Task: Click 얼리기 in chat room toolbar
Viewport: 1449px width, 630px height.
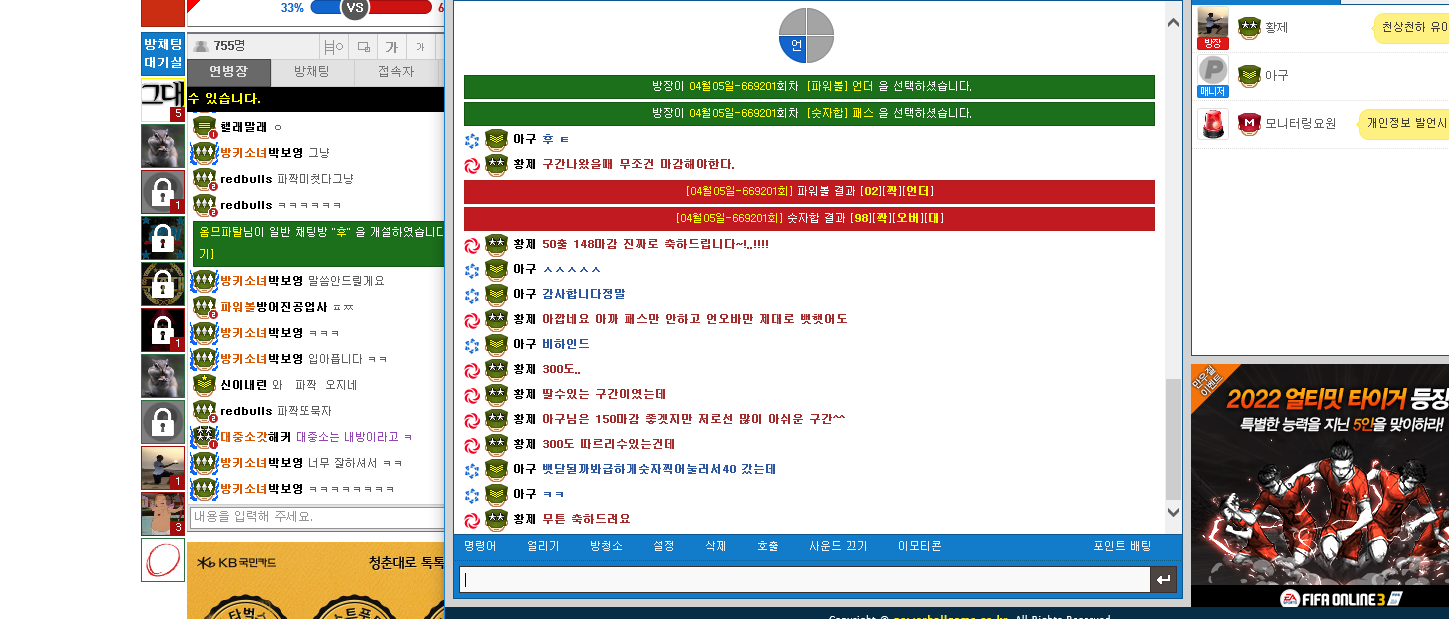Action: pos(543,546)
